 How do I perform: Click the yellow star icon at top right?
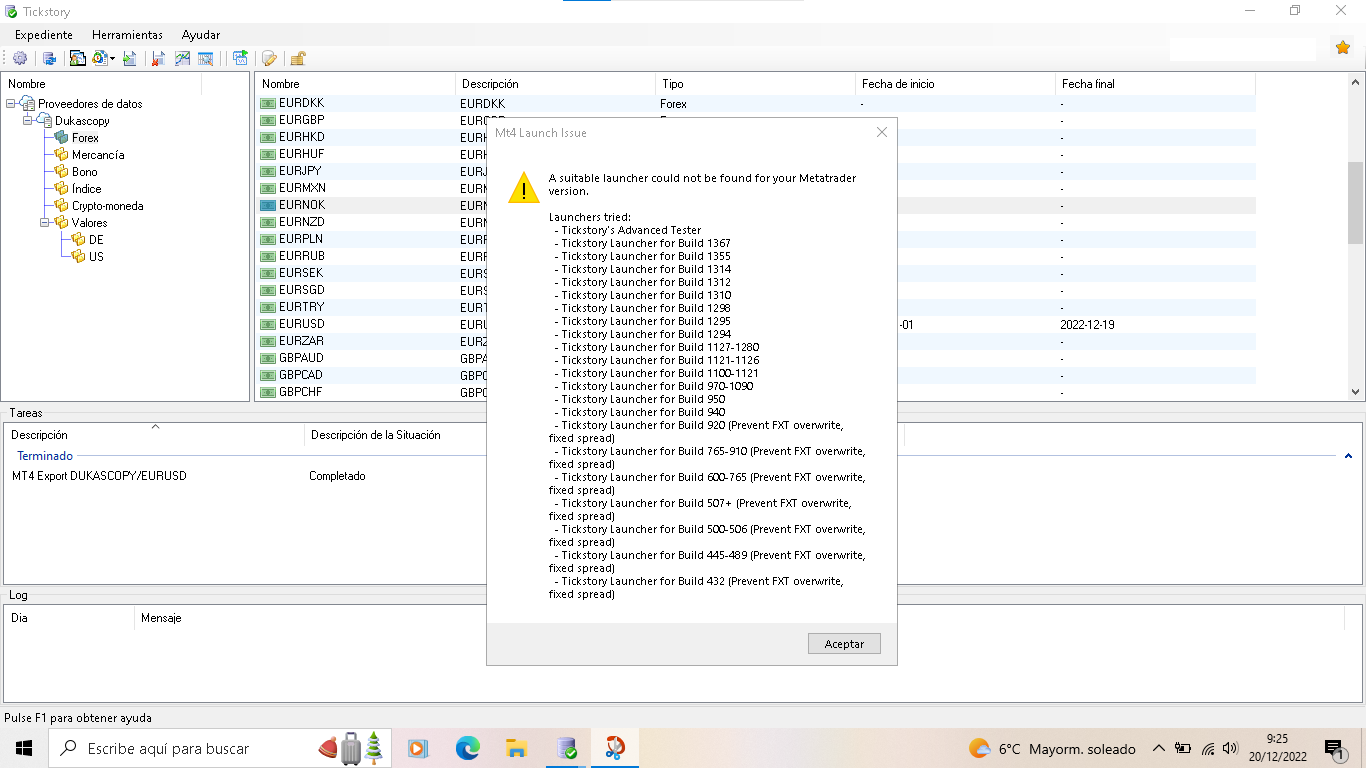(1343, 47)
